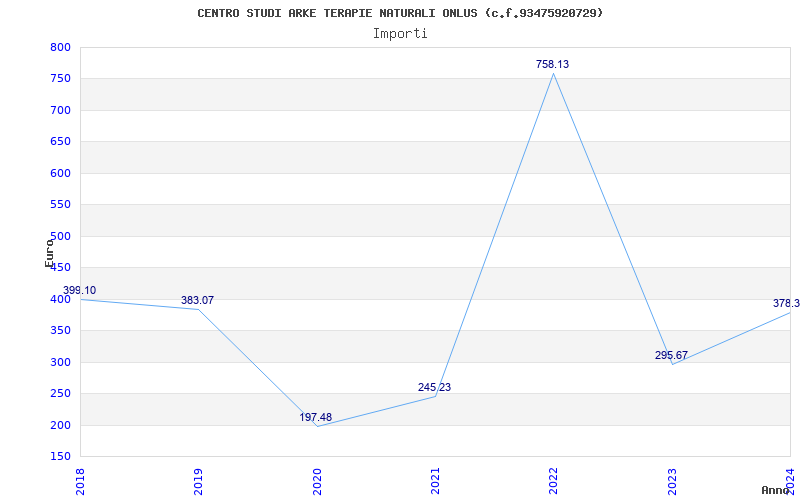Click the 2023 x-axis year label
The image size is (800, 500).
[672, 481]
